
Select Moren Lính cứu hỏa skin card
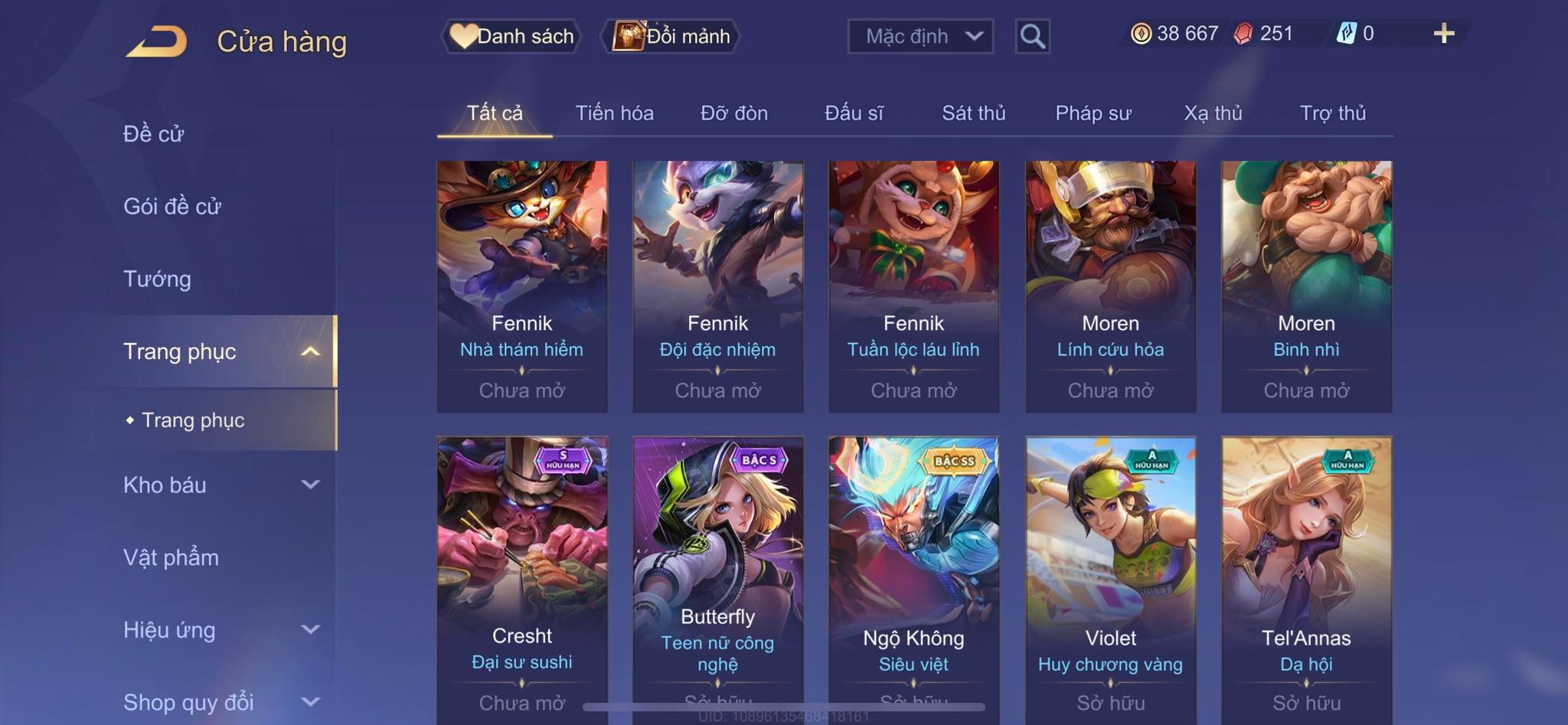tap(1111, 286)
